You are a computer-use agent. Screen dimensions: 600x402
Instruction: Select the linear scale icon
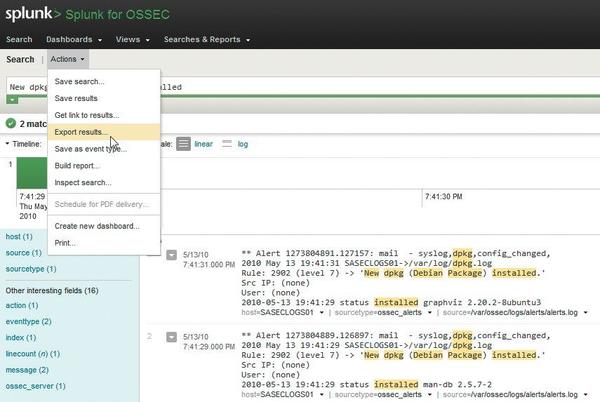(183, 144)
